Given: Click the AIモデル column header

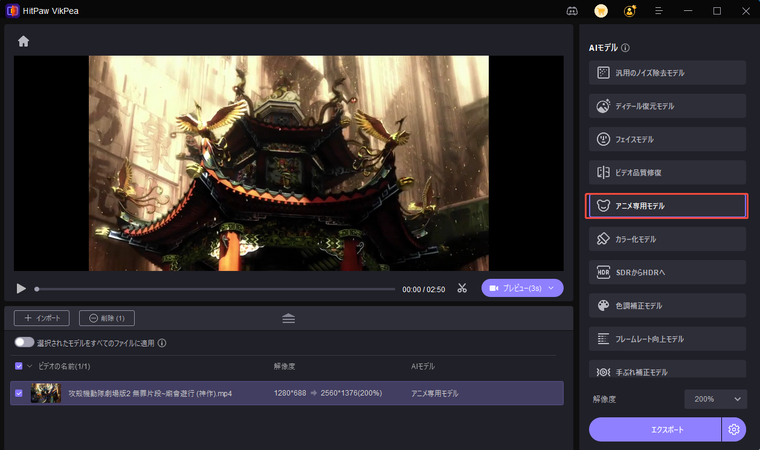Looking at the screenshot, I should (423, 367).
